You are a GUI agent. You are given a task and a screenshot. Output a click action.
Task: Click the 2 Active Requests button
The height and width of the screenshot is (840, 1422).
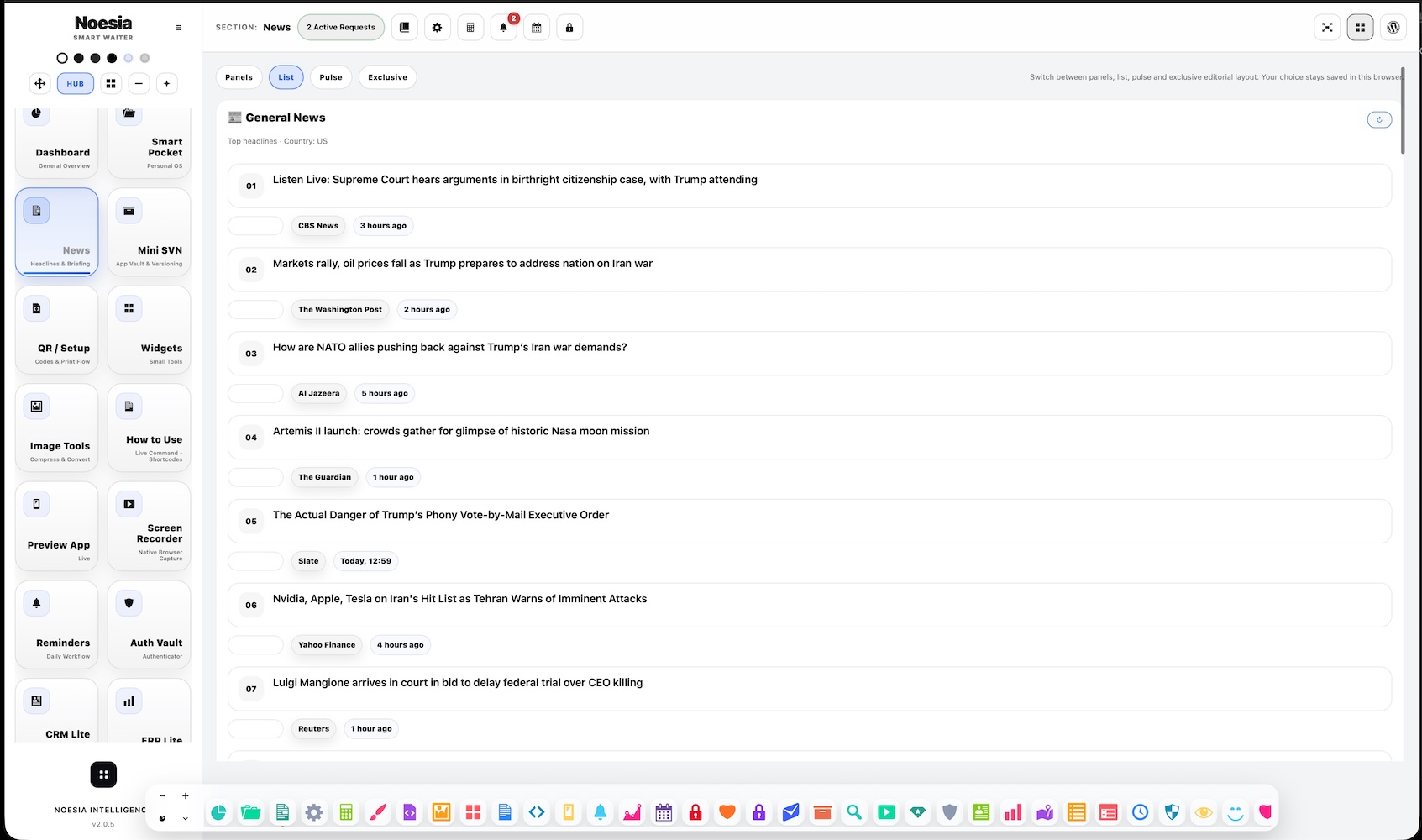pos(341,28)
